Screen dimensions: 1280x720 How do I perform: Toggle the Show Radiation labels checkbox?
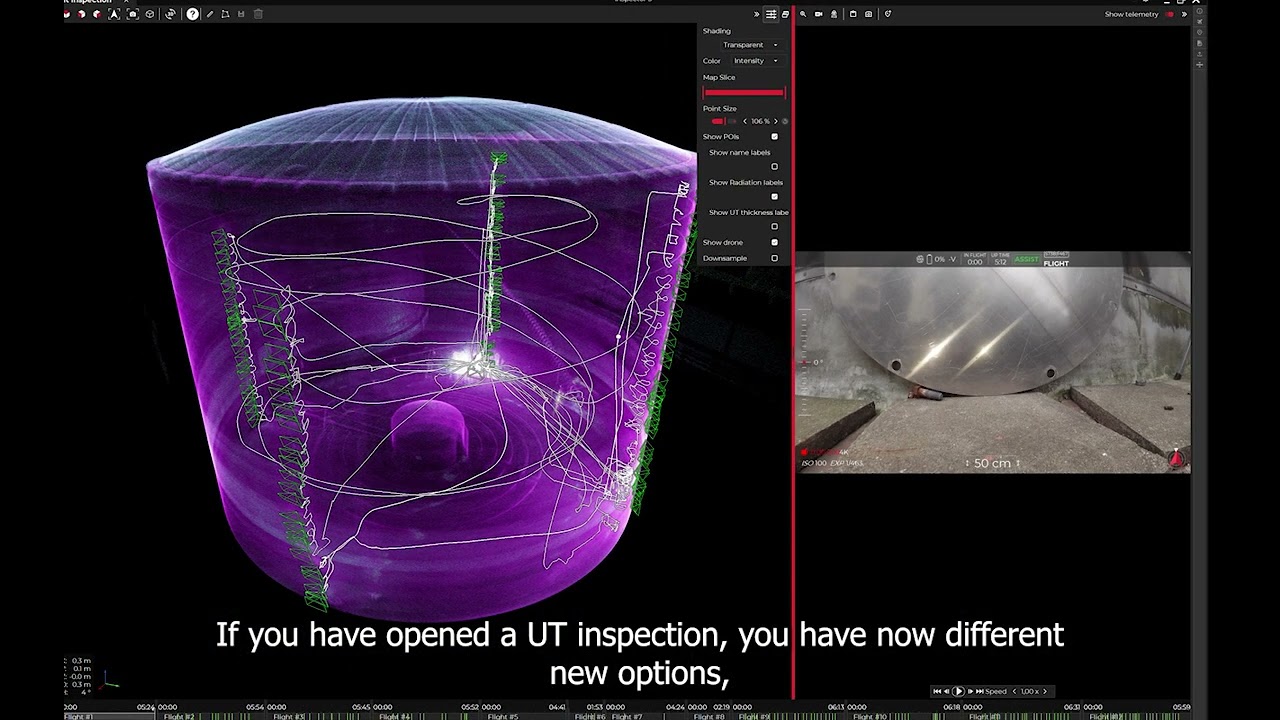[x=774, y=196]
